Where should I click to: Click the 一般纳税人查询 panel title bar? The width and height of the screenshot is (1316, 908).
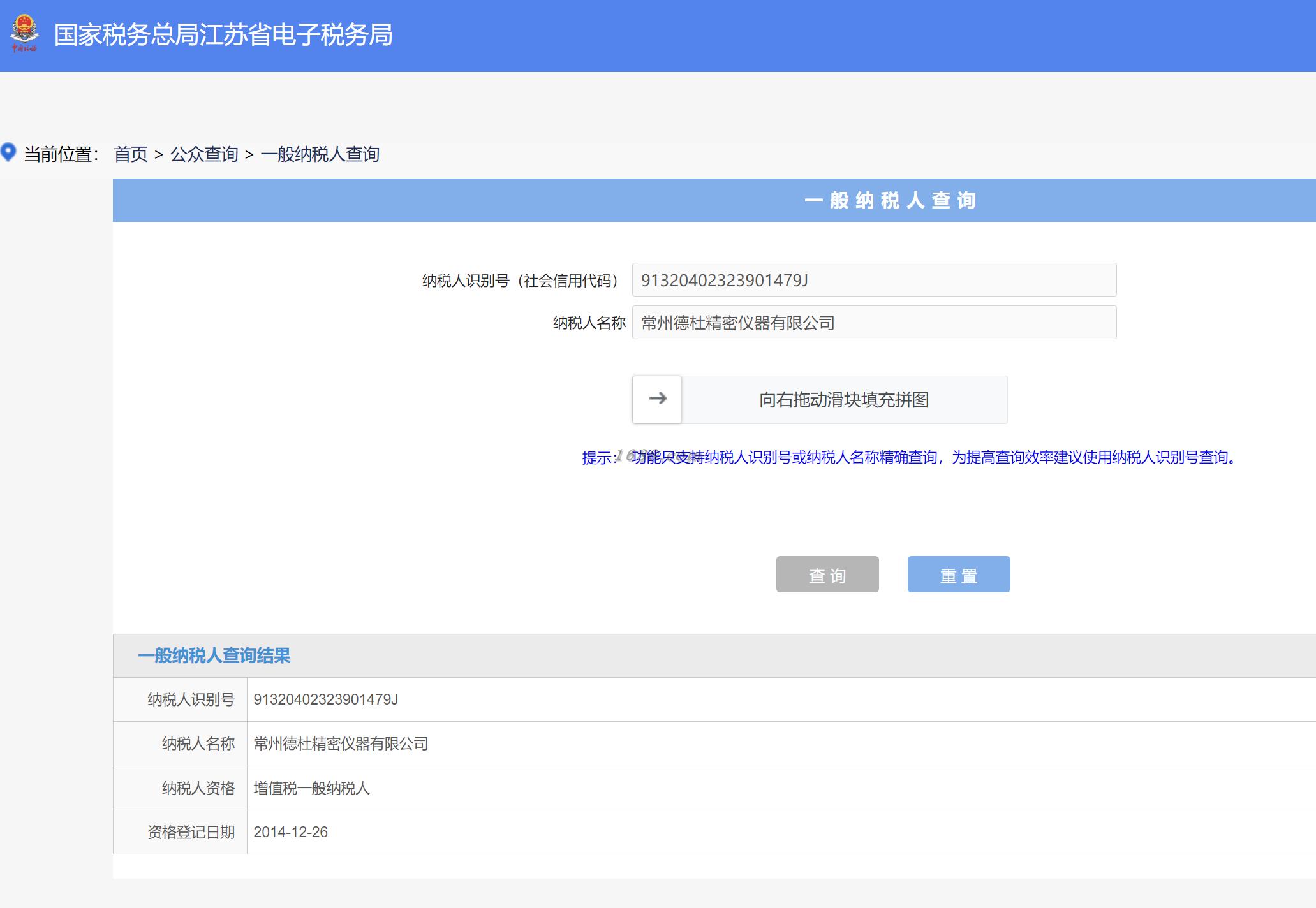[890, 201]
